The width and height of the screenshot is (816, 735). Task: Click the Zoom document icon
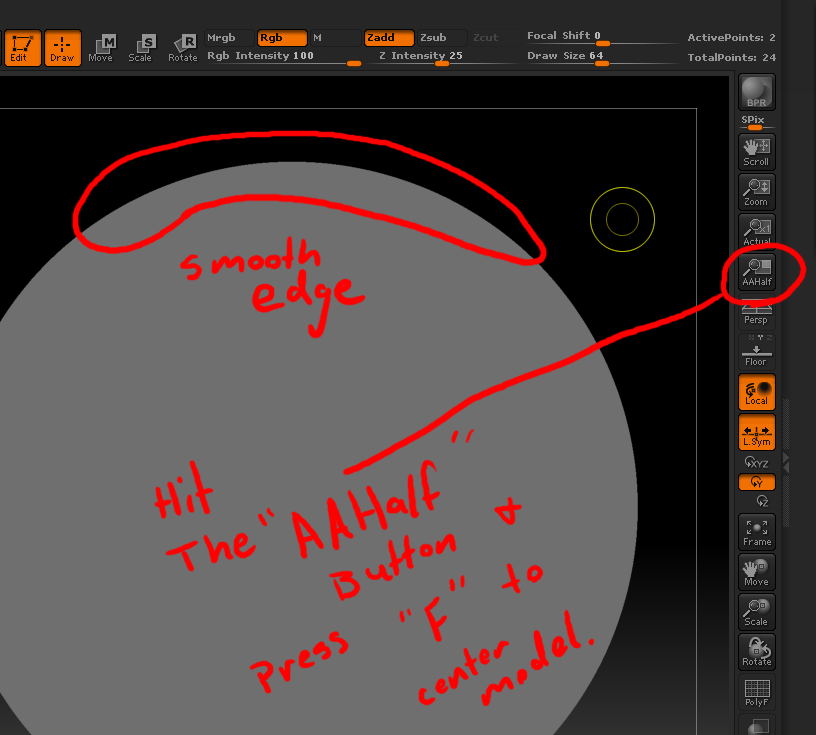click(757, 192)
